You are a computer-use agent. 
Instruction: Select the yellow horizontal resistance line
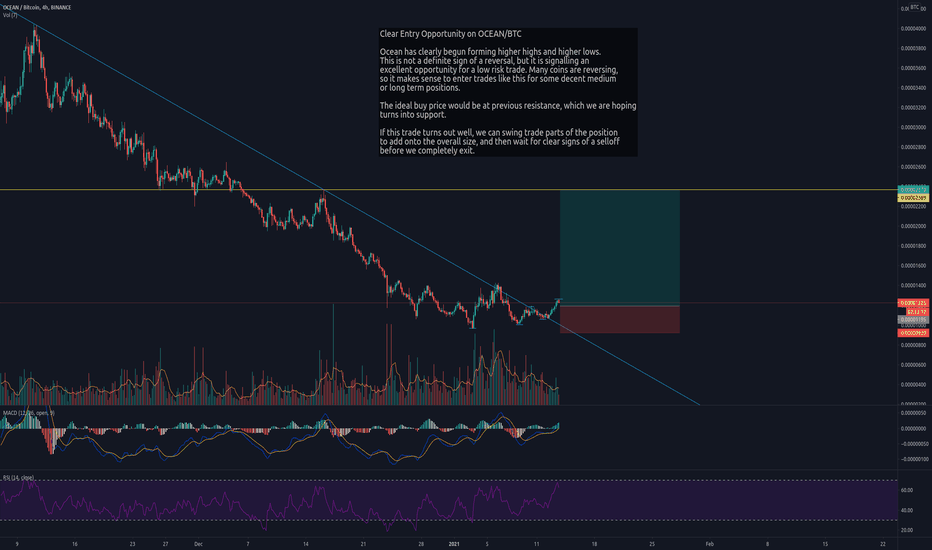(x=448, y=190)
